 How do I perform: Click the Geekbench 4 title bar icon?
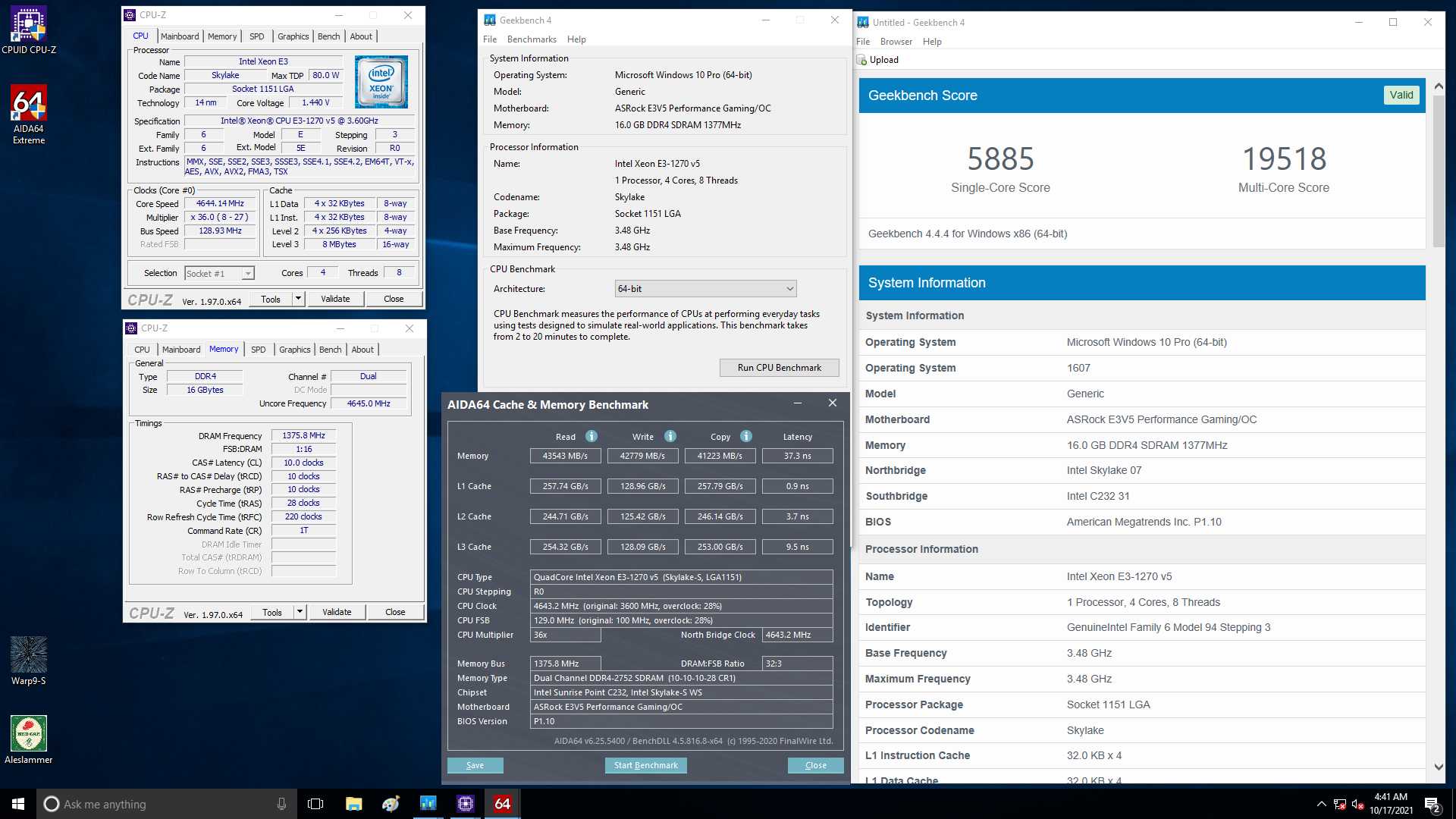coord(490,20)
